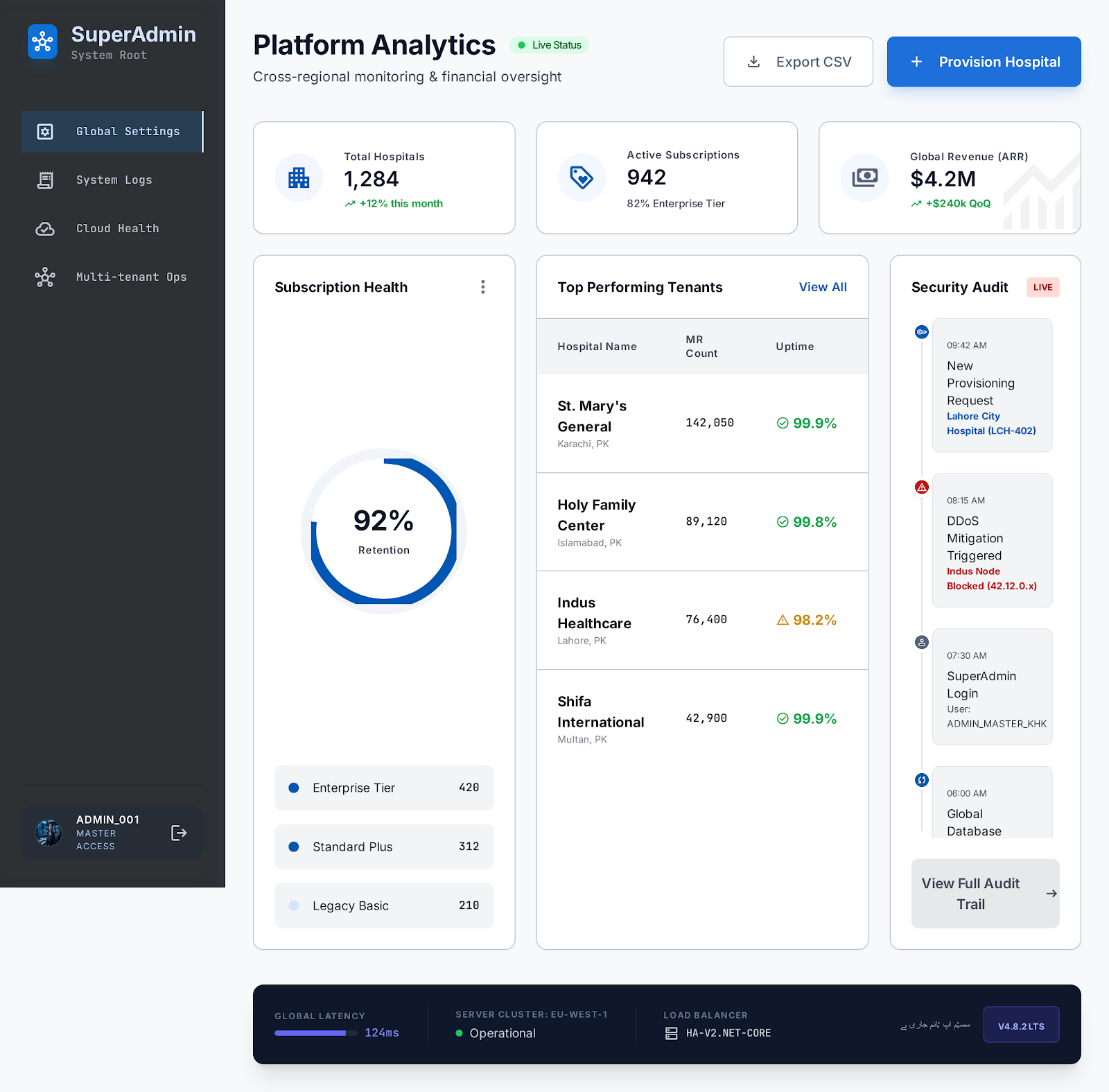
Task: Open Global Settings in sidebar
Action: click(112, 132)
